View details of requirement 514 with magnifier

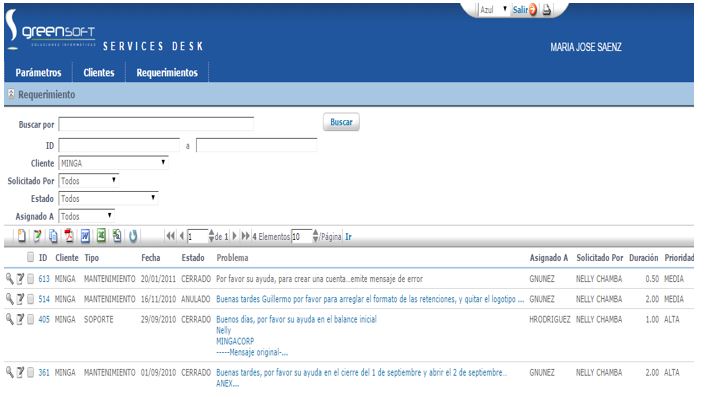(9, 299)
